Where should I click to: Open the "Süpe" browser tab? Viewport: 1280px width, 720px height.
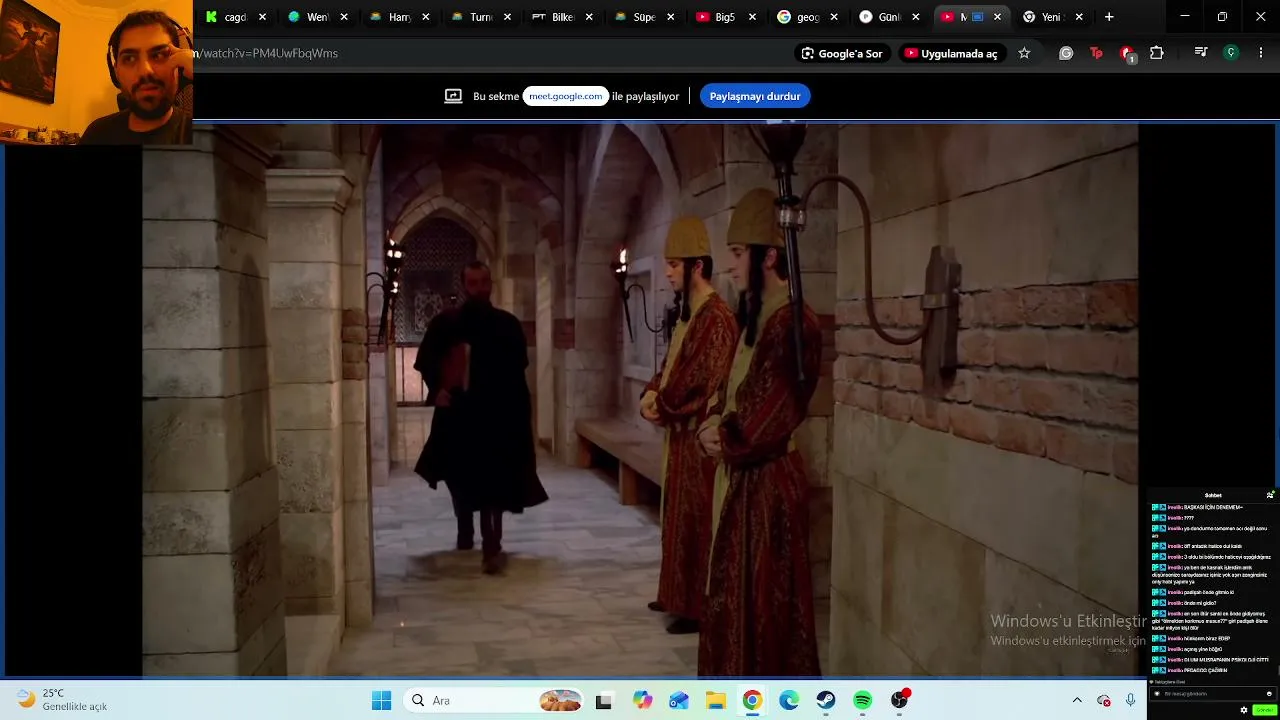(x=644, y=17)
